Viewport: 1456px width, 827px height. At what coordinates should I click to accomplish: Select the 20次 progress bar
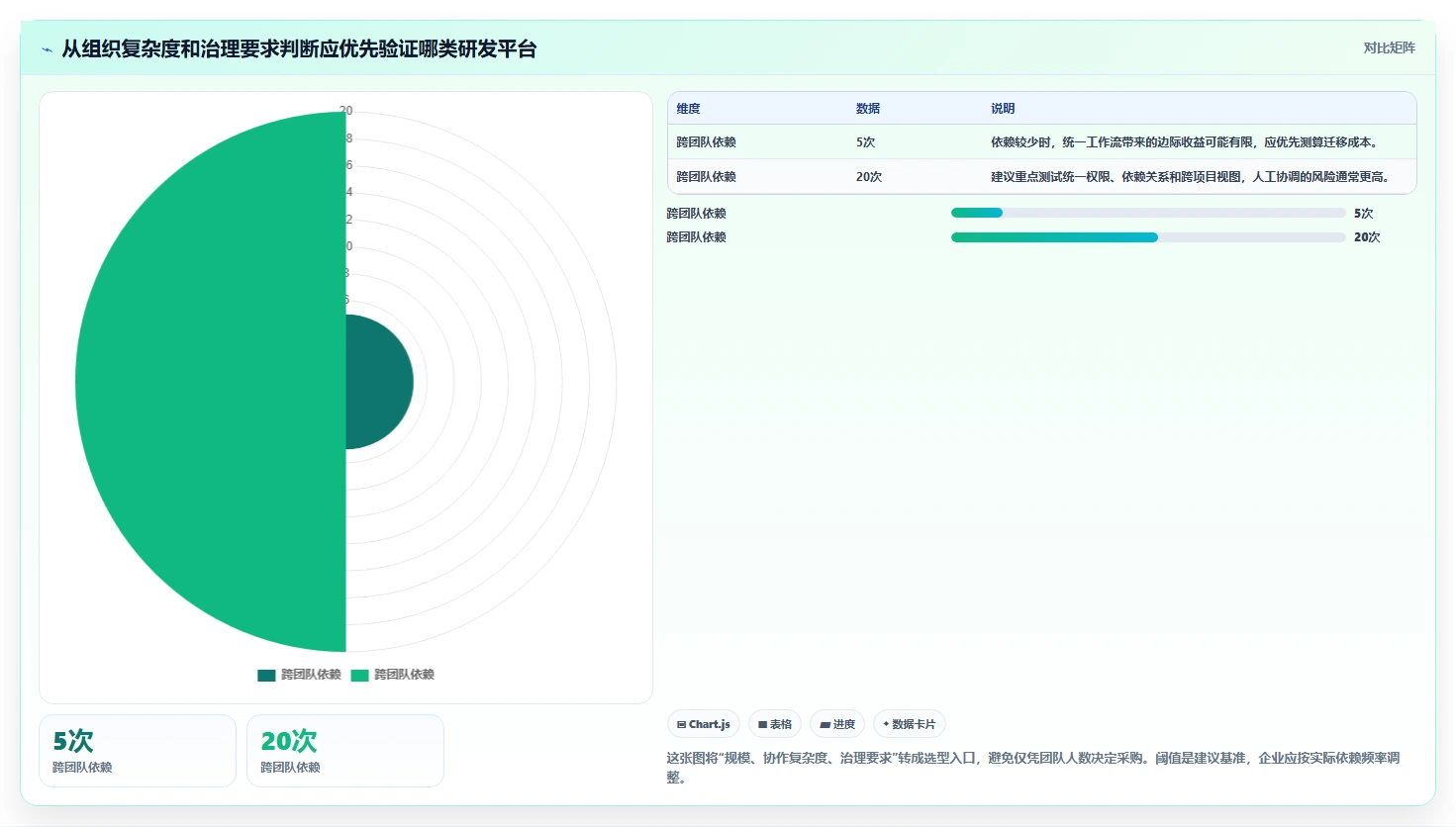point(1148,237)
